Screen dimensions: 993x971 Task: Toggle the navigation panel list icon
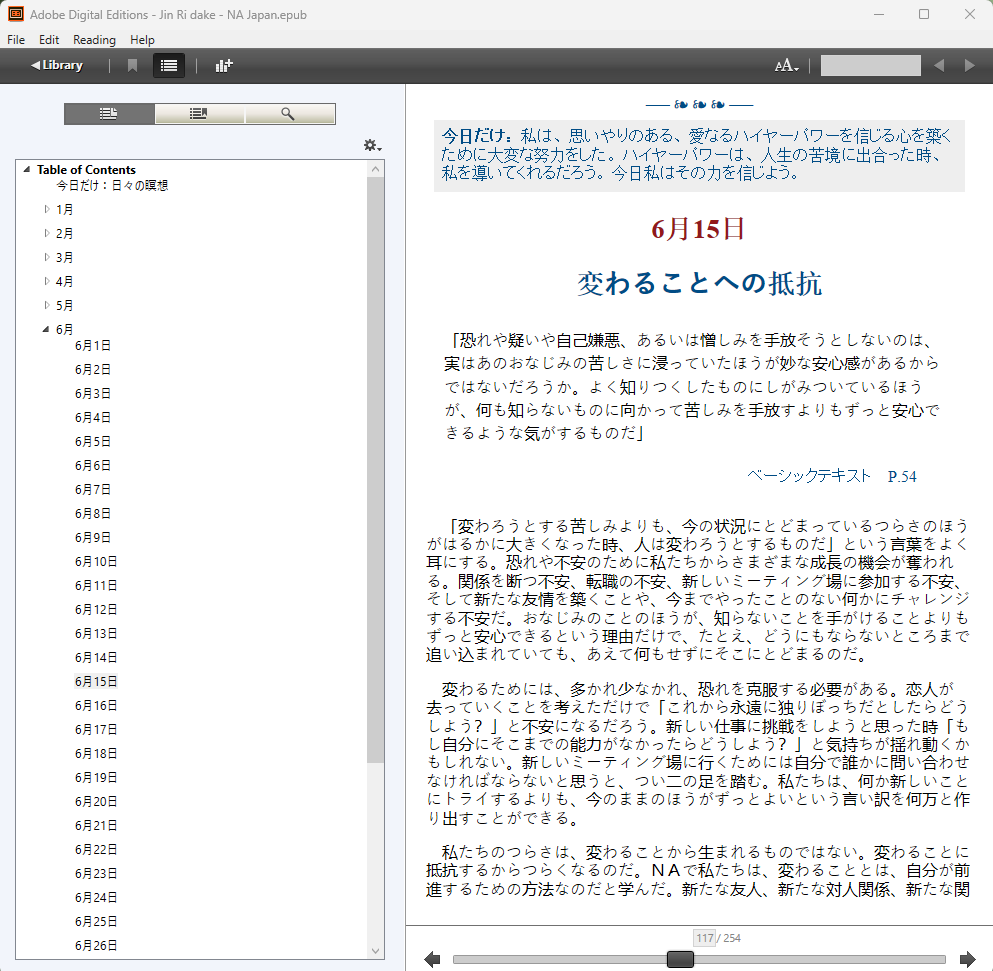pyautogui.click(x=169, y=65)
